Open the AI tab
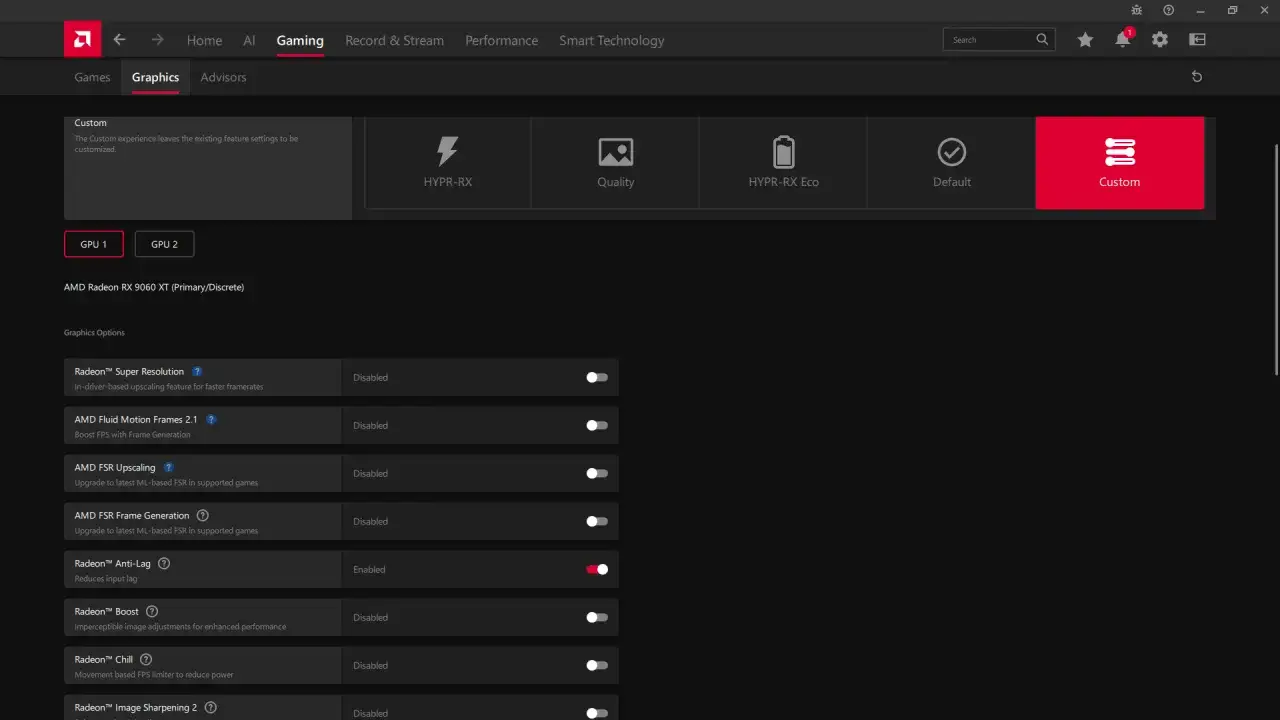The height and width of the screenshot is (720, 1280). 249,41
